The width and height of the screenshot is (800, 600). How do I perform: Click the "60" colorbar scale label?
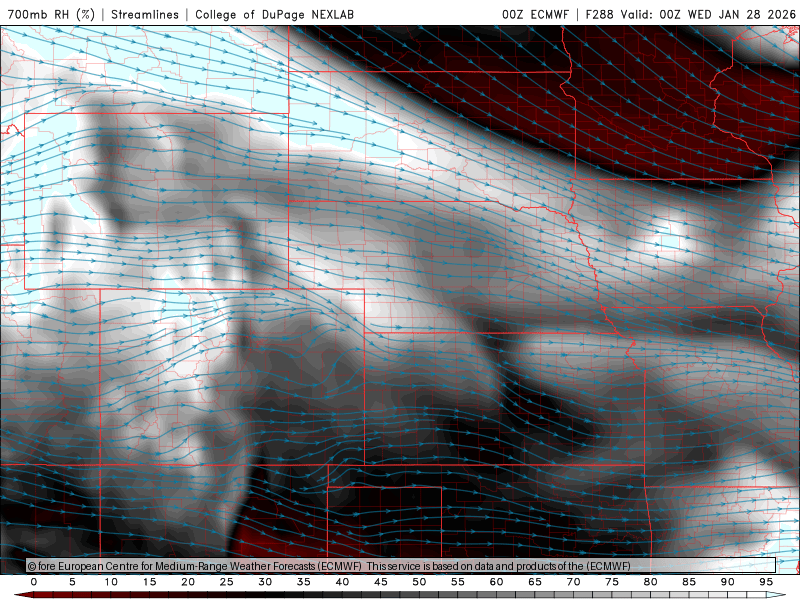pyautogui.click(x=496, y=582)
